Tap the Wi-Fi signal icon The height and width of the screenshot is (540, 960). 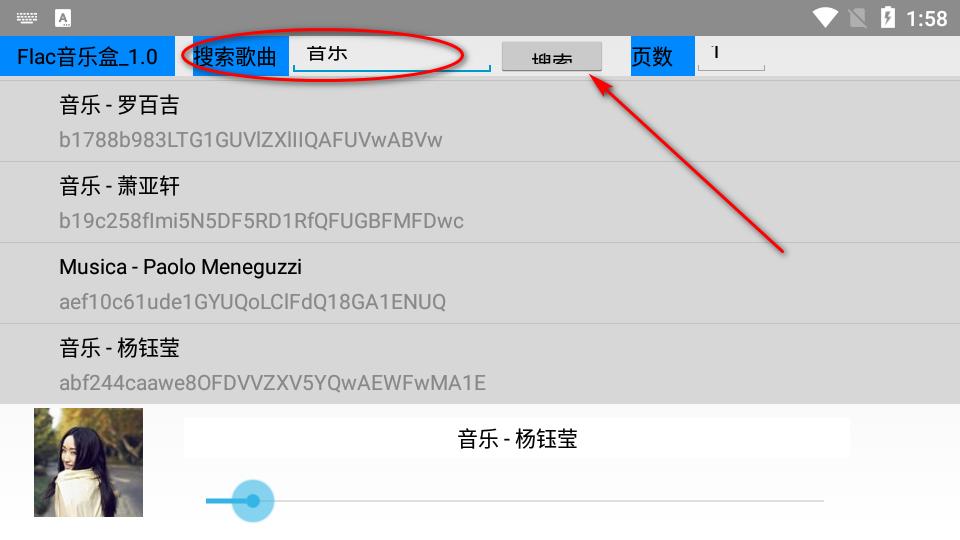point(825,18)
